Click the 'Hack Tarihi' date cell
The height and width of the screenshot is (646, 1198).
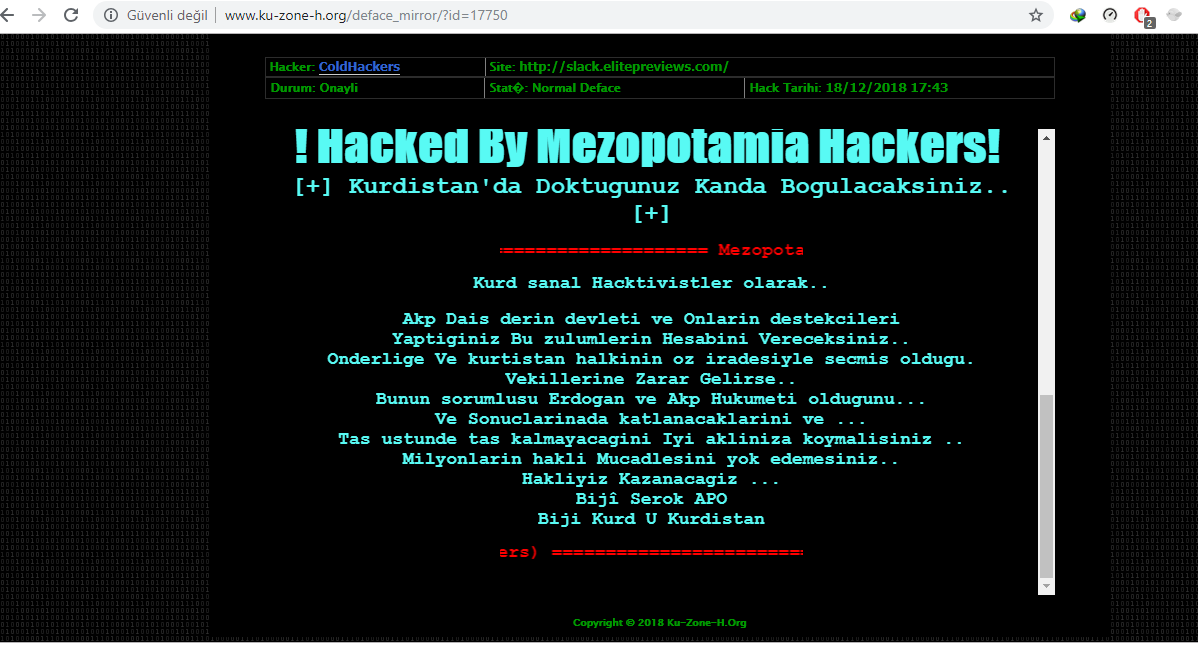tap(899, 89)
